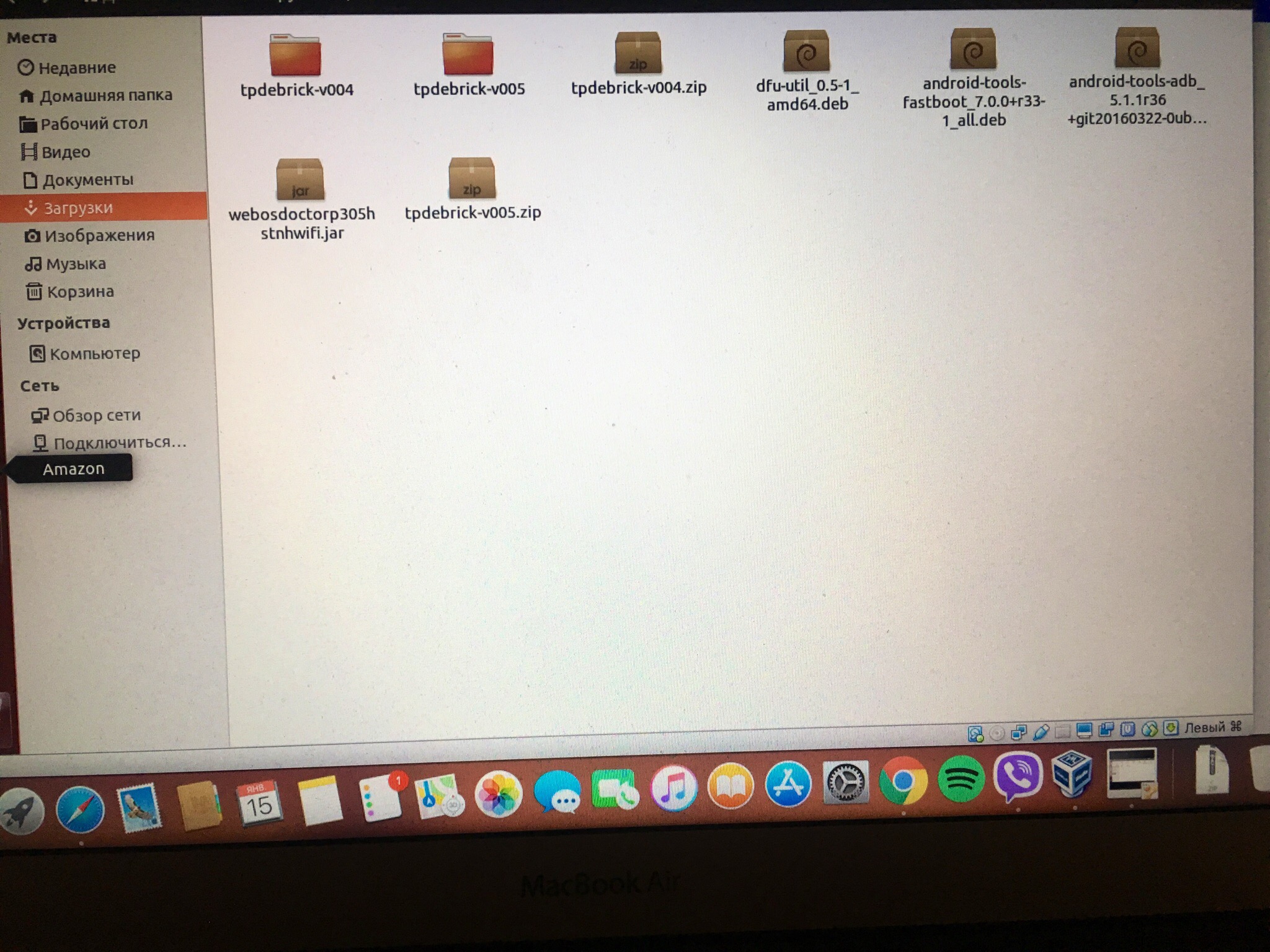Viewport: 1270px width, 952px height.
Task: Open the tpdebrick-v004 folder
Action: [295, 56]
